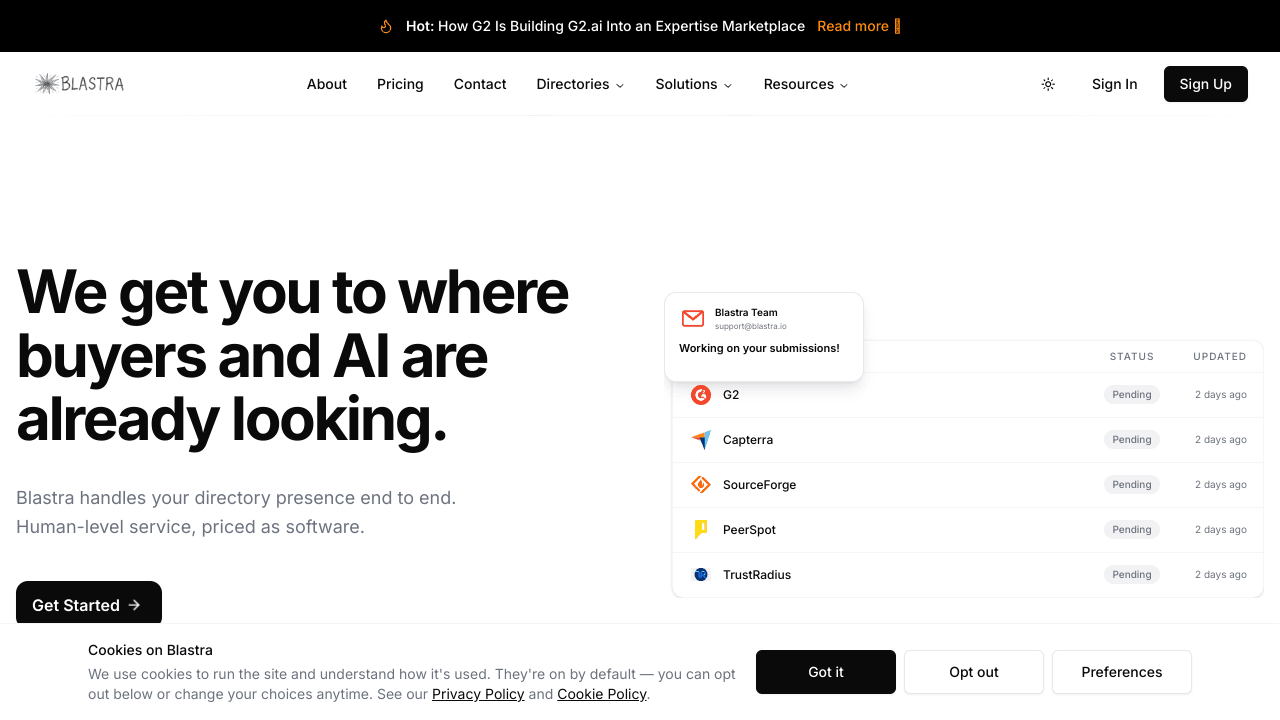Expand the Solutions dropdown menu

click(x=694, y=84)
